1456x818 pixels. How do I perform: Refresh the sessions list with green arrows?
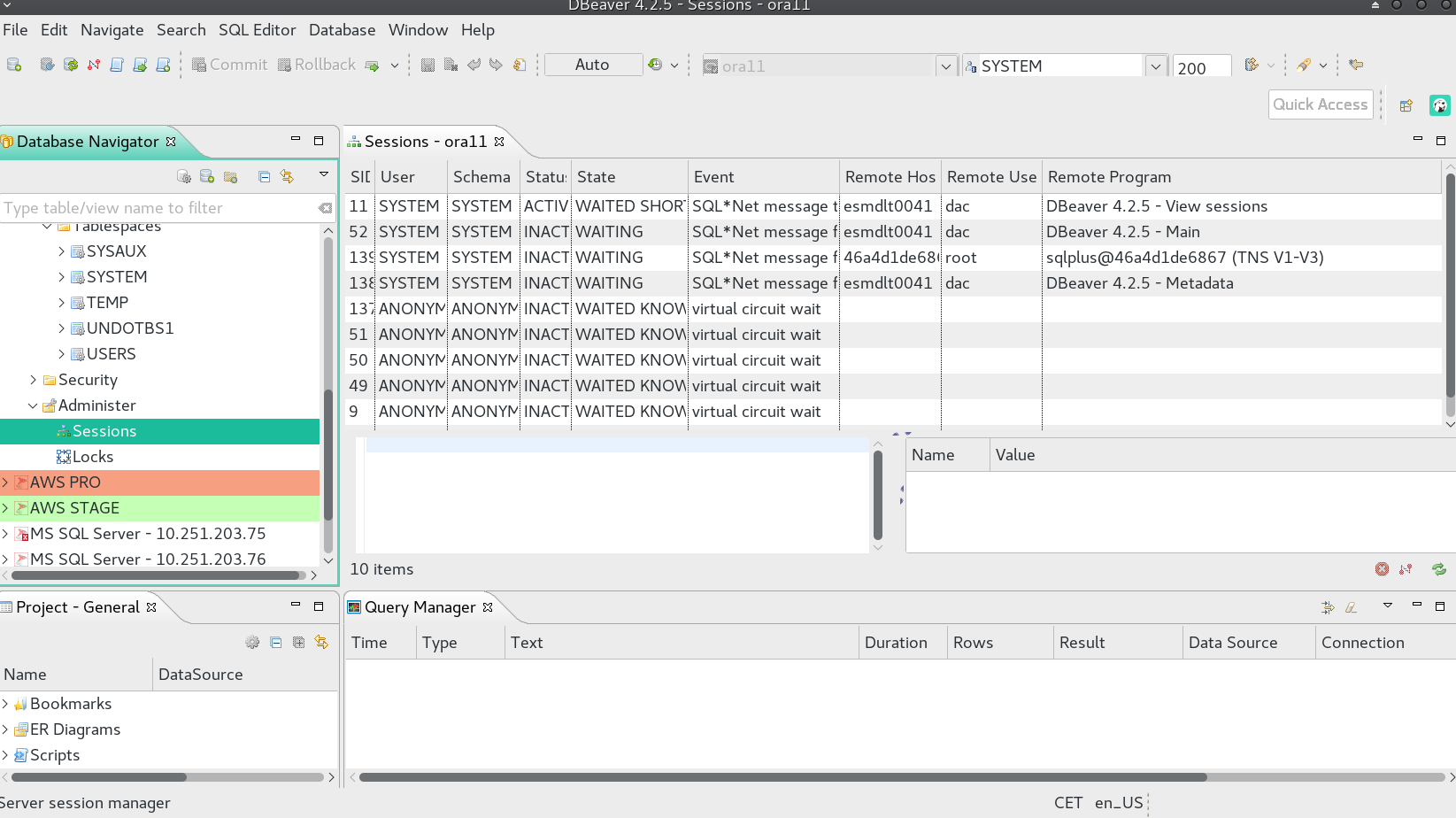pyautogui.click(x=1439, y=569)
